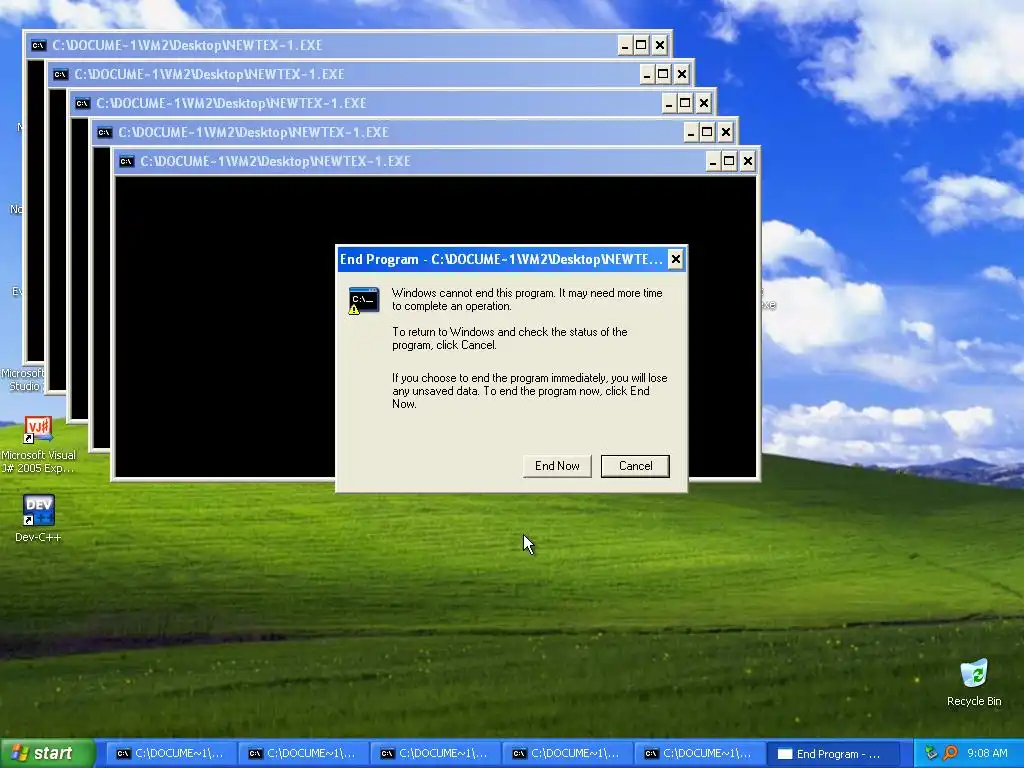Viewport: 1024px width, 768px height.
Task: Open the Microsoft Visual J# 2005 Express desktop shortcut
Action: pos(38,445)
